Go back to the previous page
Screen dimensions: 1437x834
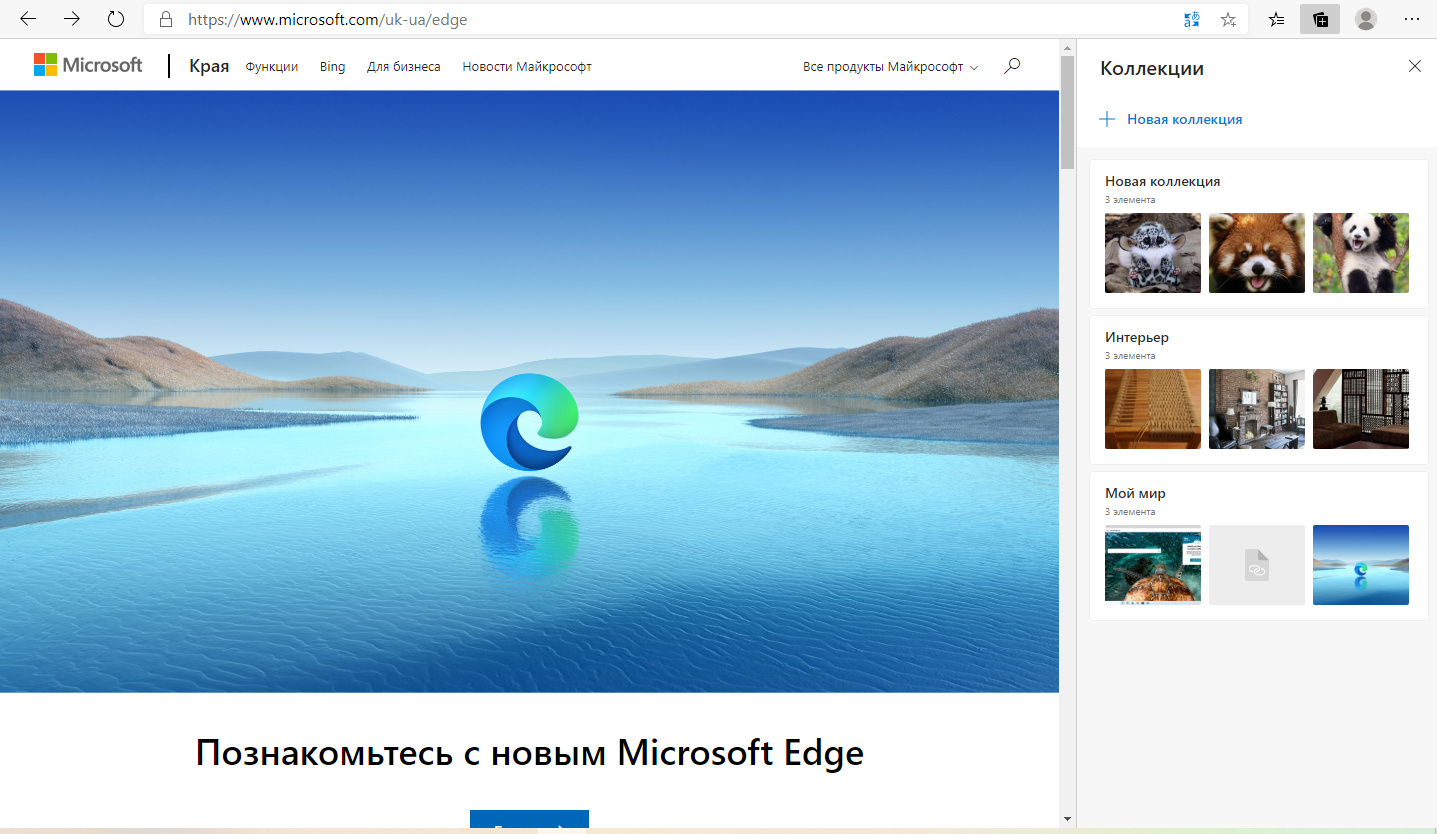click(28, 19)
